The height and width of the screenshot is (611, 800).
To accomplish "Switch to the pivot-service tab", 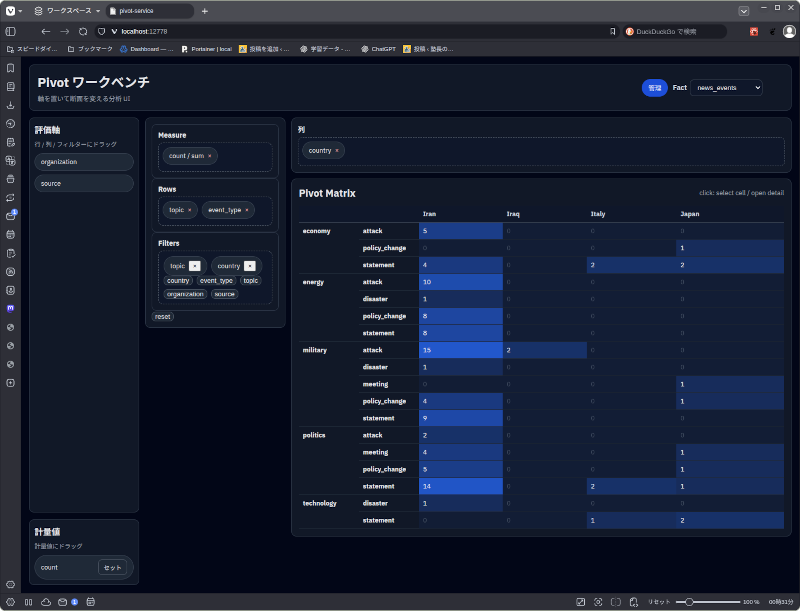I will pos(150,10).
